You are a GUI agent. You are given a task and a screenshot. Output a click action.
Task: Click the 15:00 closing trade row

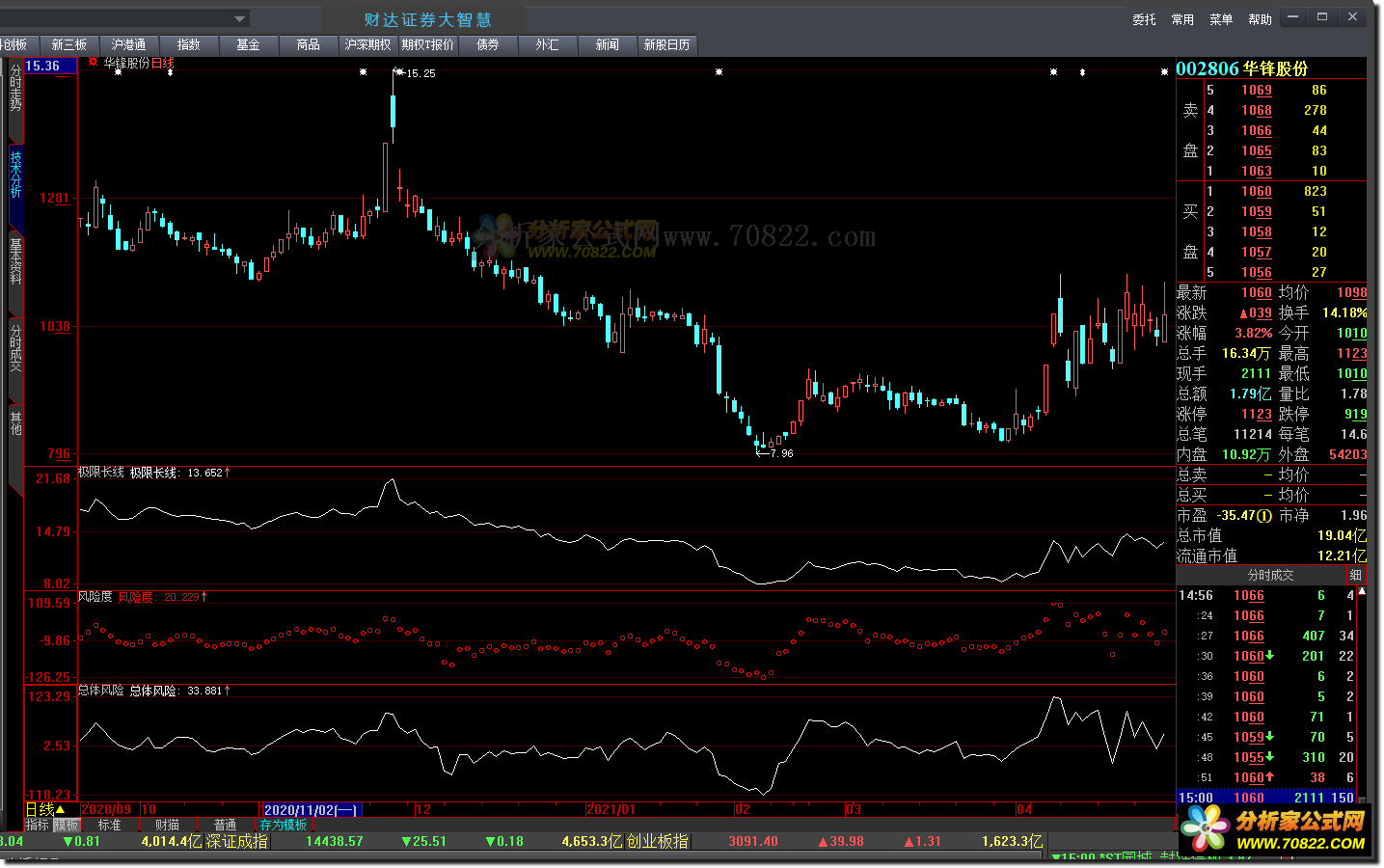[1267, 798]
